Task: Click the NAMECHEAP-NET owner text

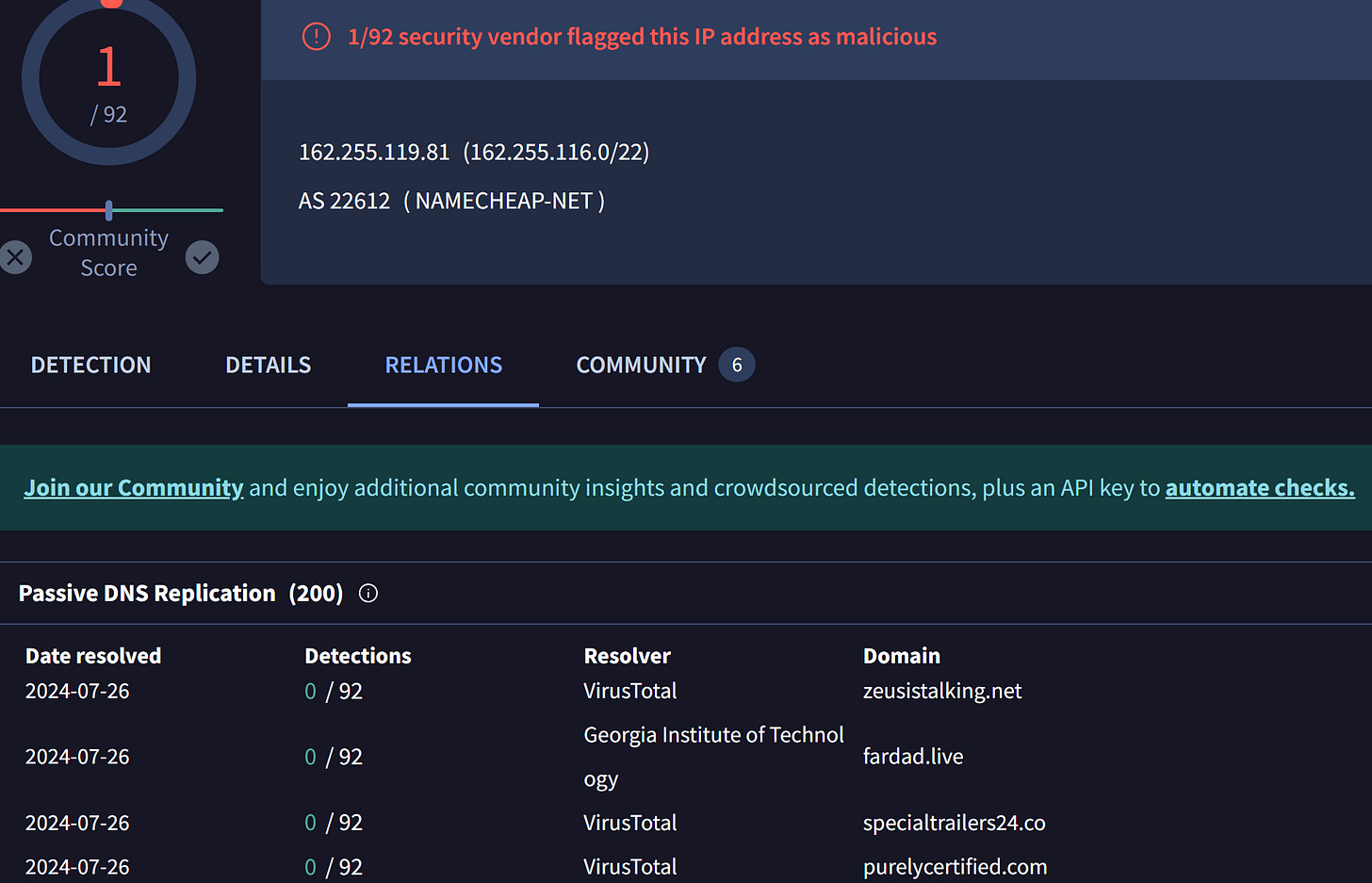Action: tap(504, 201)
